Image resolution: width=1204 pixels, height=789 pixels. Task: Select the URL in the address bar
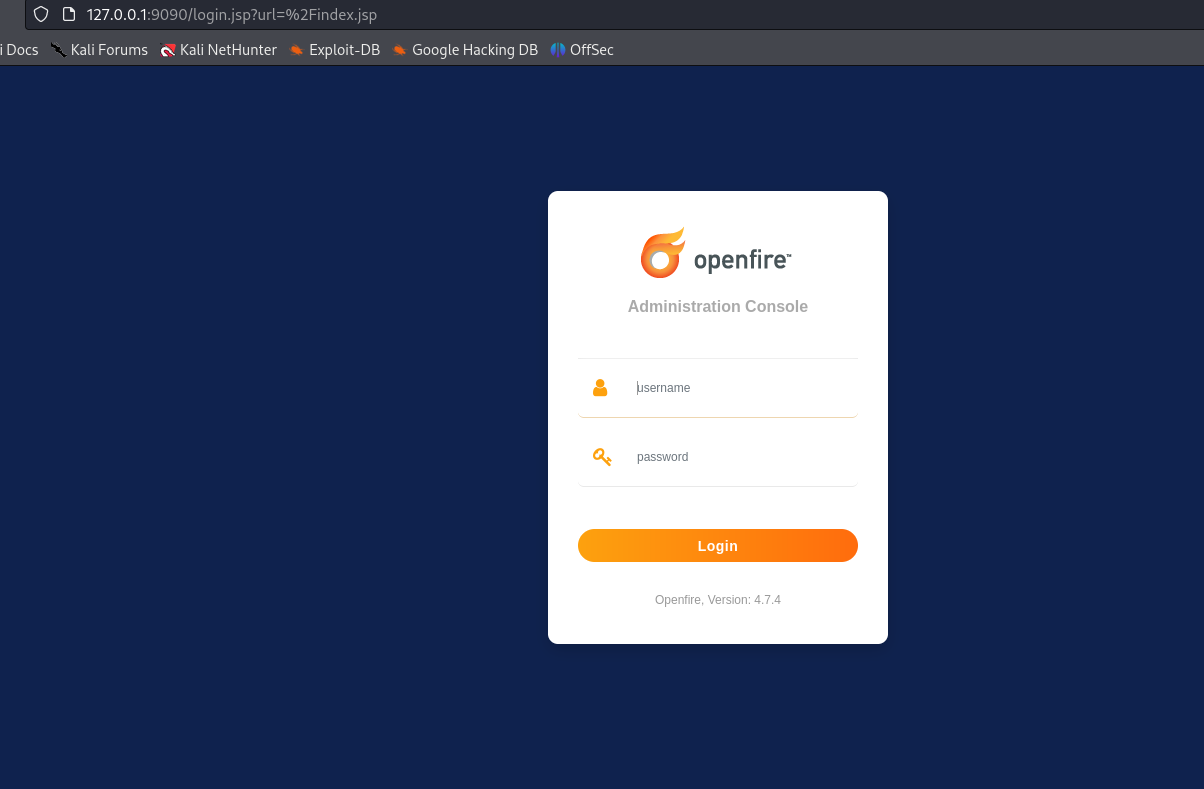[232, 15]
